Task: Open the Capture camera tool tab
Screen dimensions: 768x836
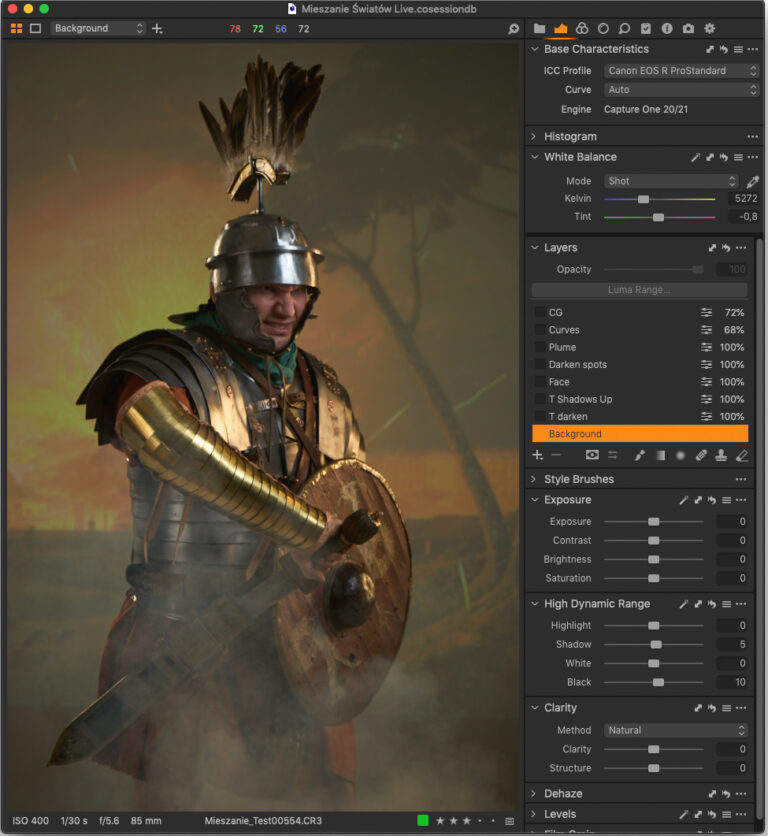Action: [x=688, y=28]
